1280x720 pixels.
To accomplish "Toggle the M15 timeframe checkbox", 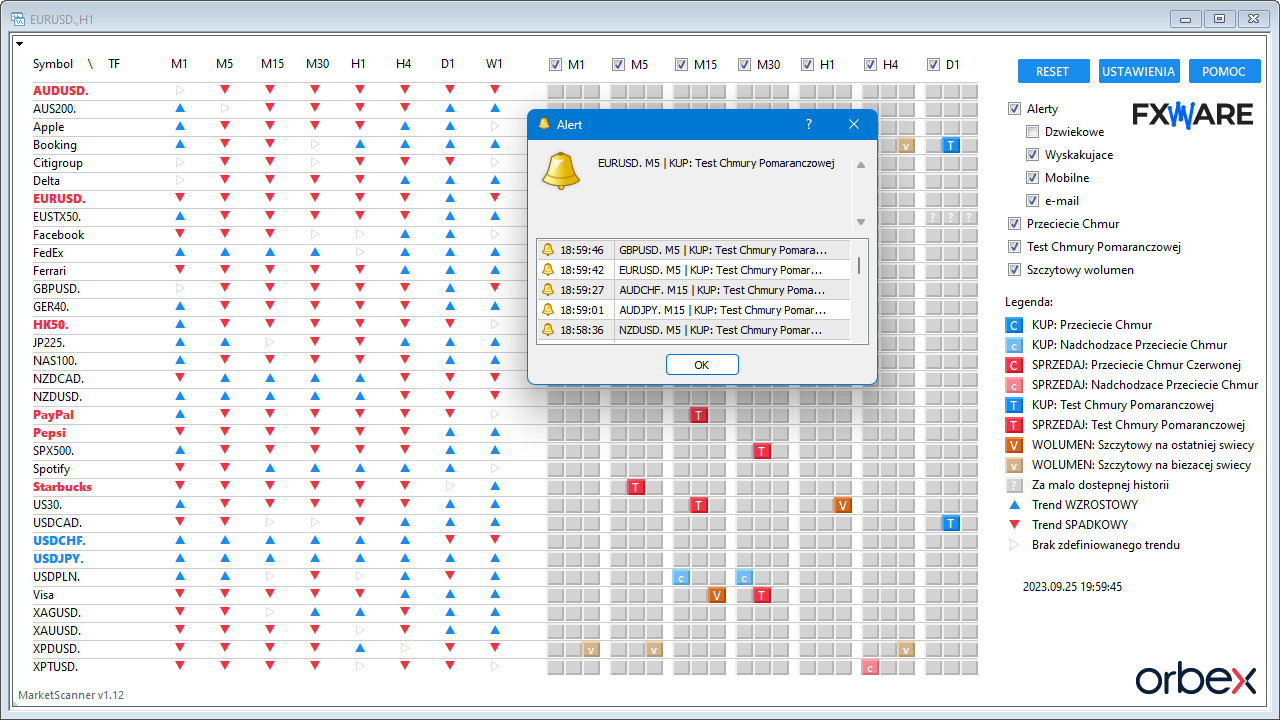I will pos(681,65).
